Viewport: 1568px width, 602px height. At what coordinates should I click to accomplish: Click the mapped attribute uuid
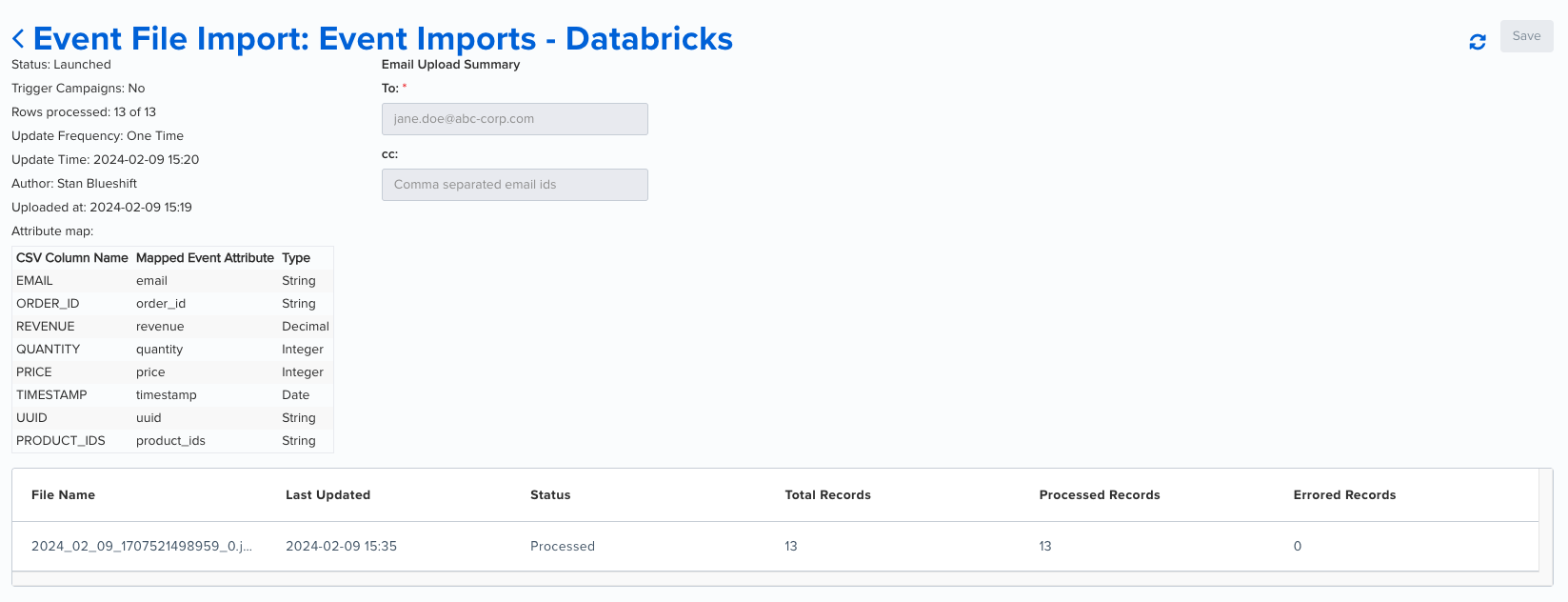[x=149, y=418]
